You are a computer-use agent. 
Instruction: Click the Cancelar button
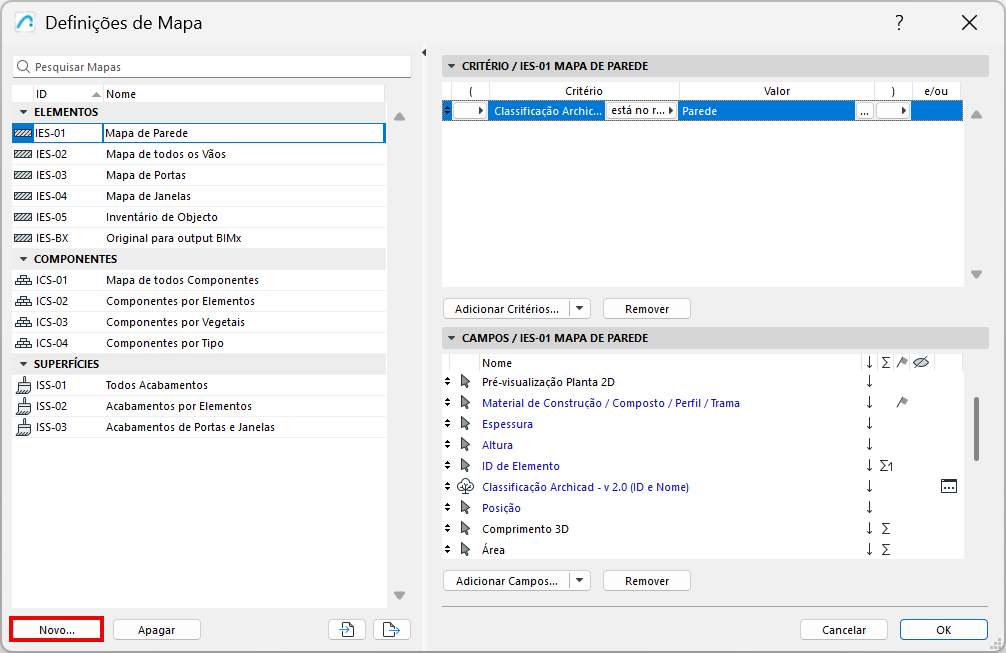[x=844, y=630]
